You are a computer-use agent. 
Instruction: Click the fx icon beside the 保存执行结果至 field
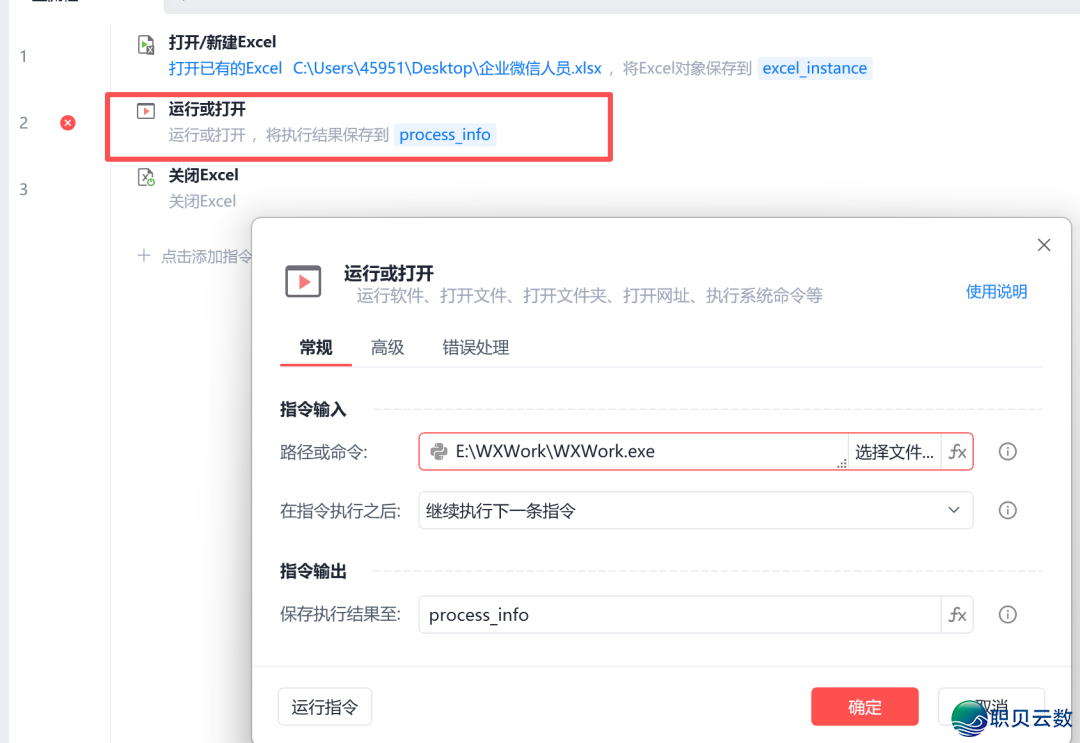coord(957,614)
